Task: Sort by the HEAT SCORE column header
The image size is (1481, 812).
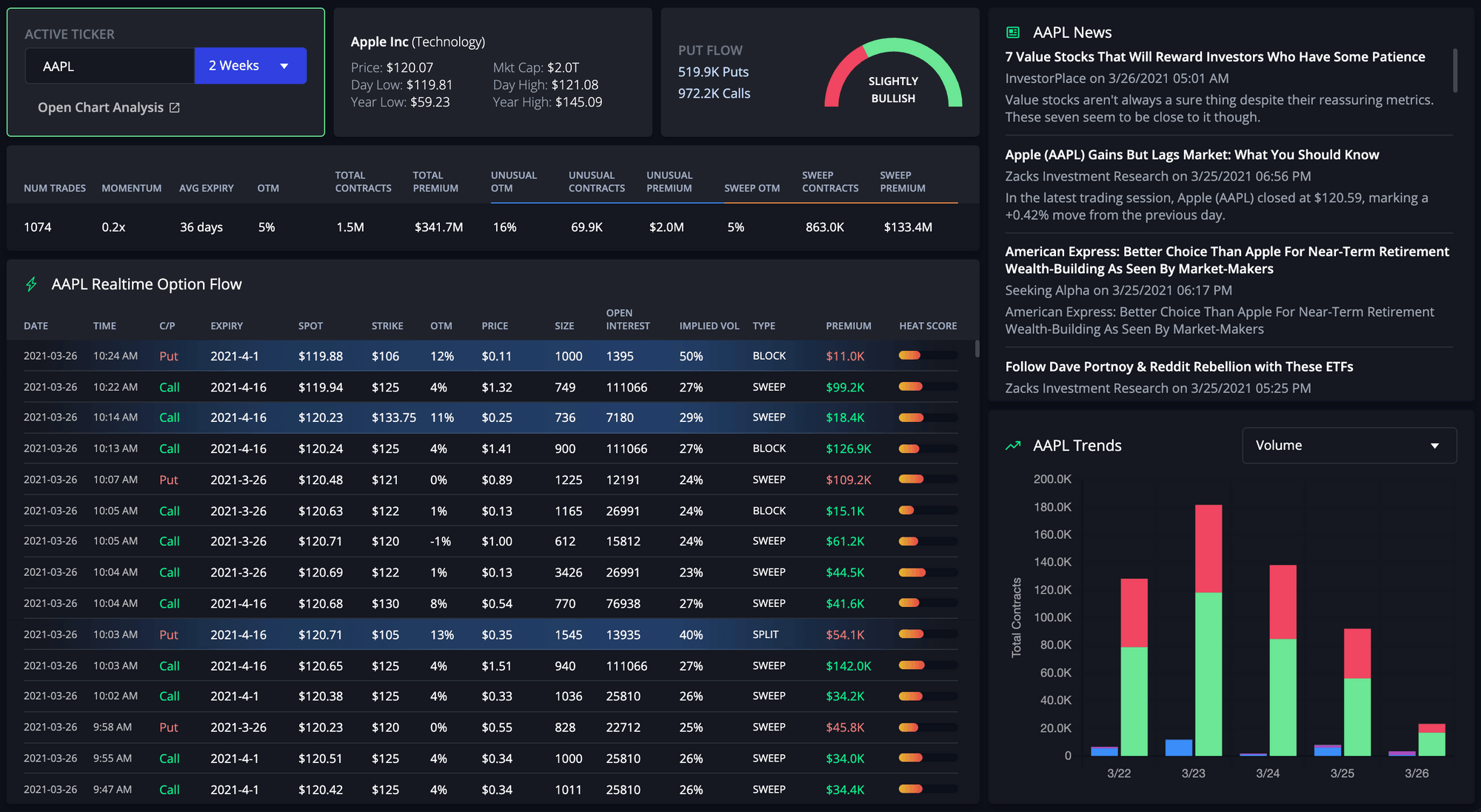Action: point(927,326)
